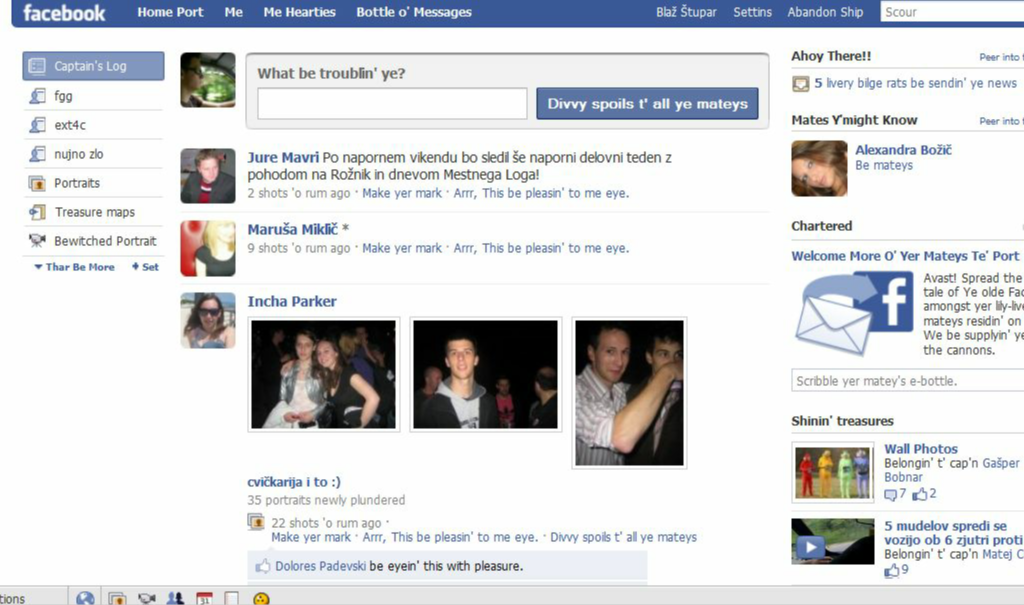
Task: Open Jure Mavri's profile name
Action: pyautogui.click(x=283, y=157)
